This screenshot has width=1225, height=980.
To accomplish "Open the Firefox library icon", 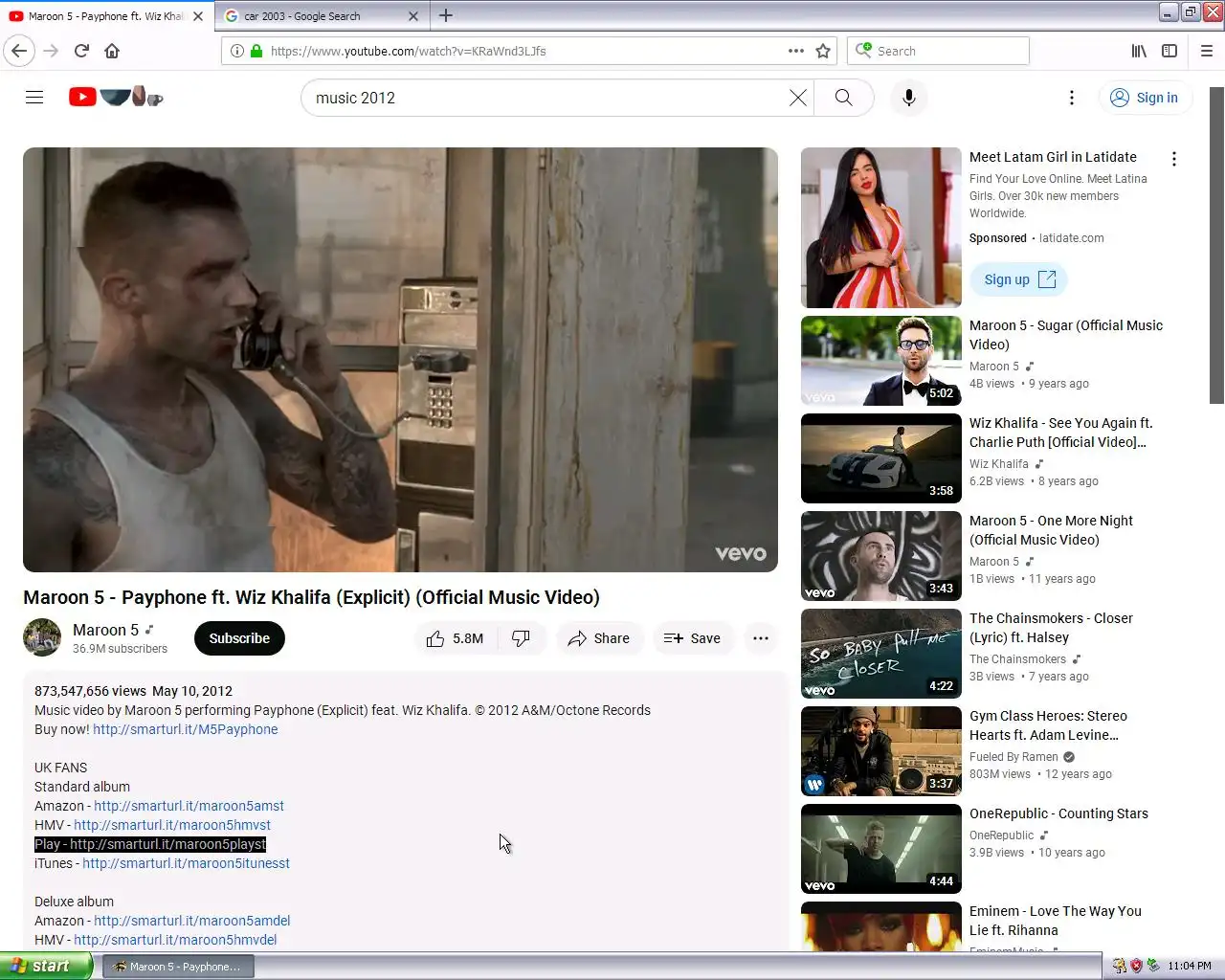I will 1139,51.
